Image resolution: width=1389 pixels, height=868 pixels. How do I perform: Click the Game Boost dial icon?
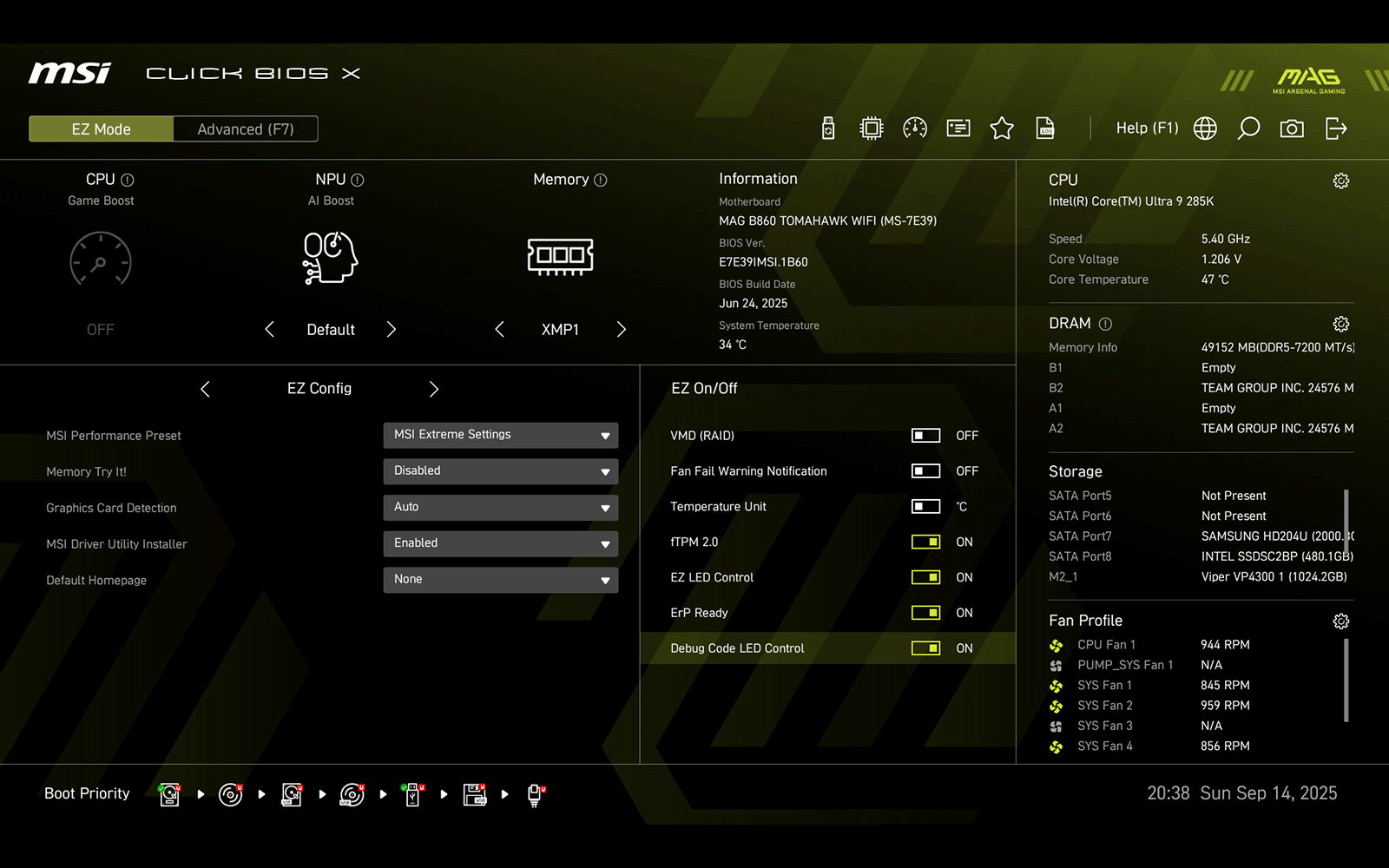(101, 259)
